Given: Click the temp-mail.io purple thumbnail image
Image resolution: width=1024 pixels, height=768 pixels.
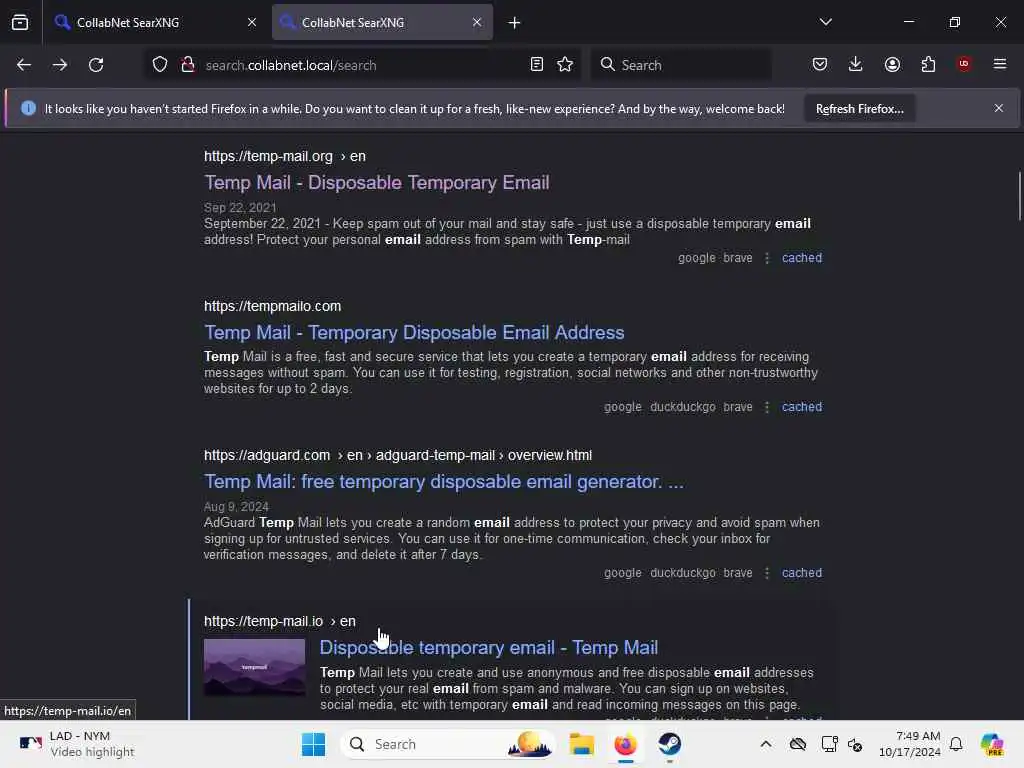Looking at the screenshot, I should (x=255, y=667).
